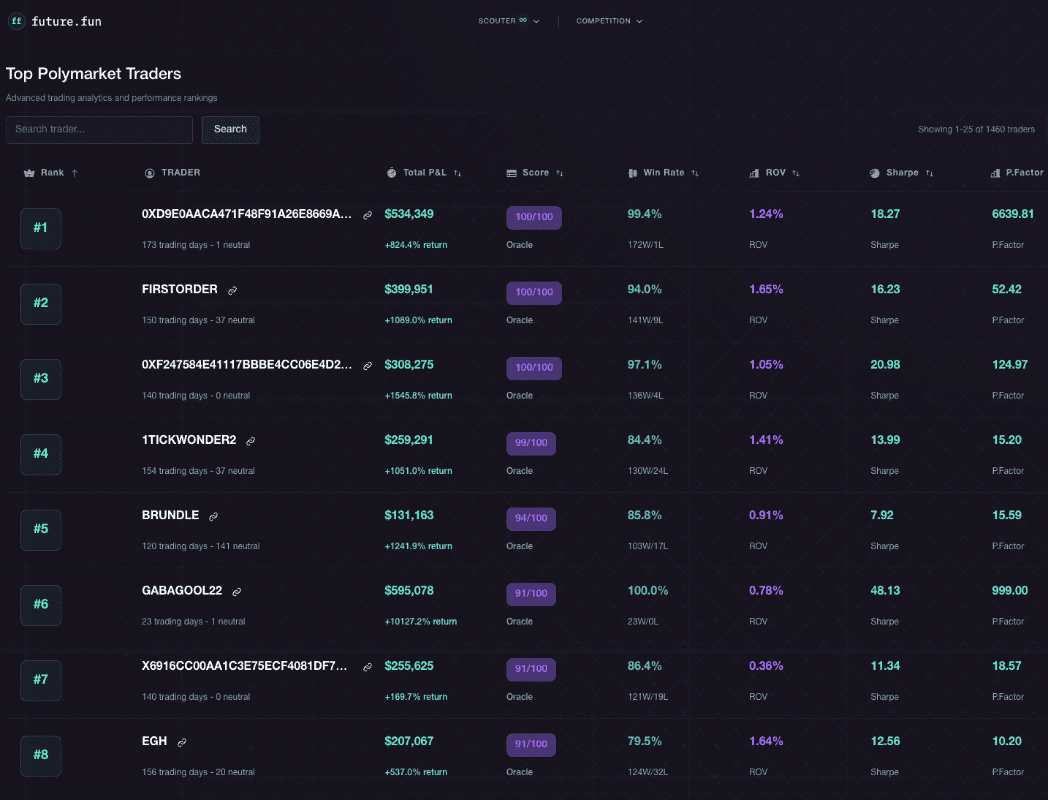Click the crown icon in Rank header
This screenshot has width=1048, height=800.
(29, 173)
